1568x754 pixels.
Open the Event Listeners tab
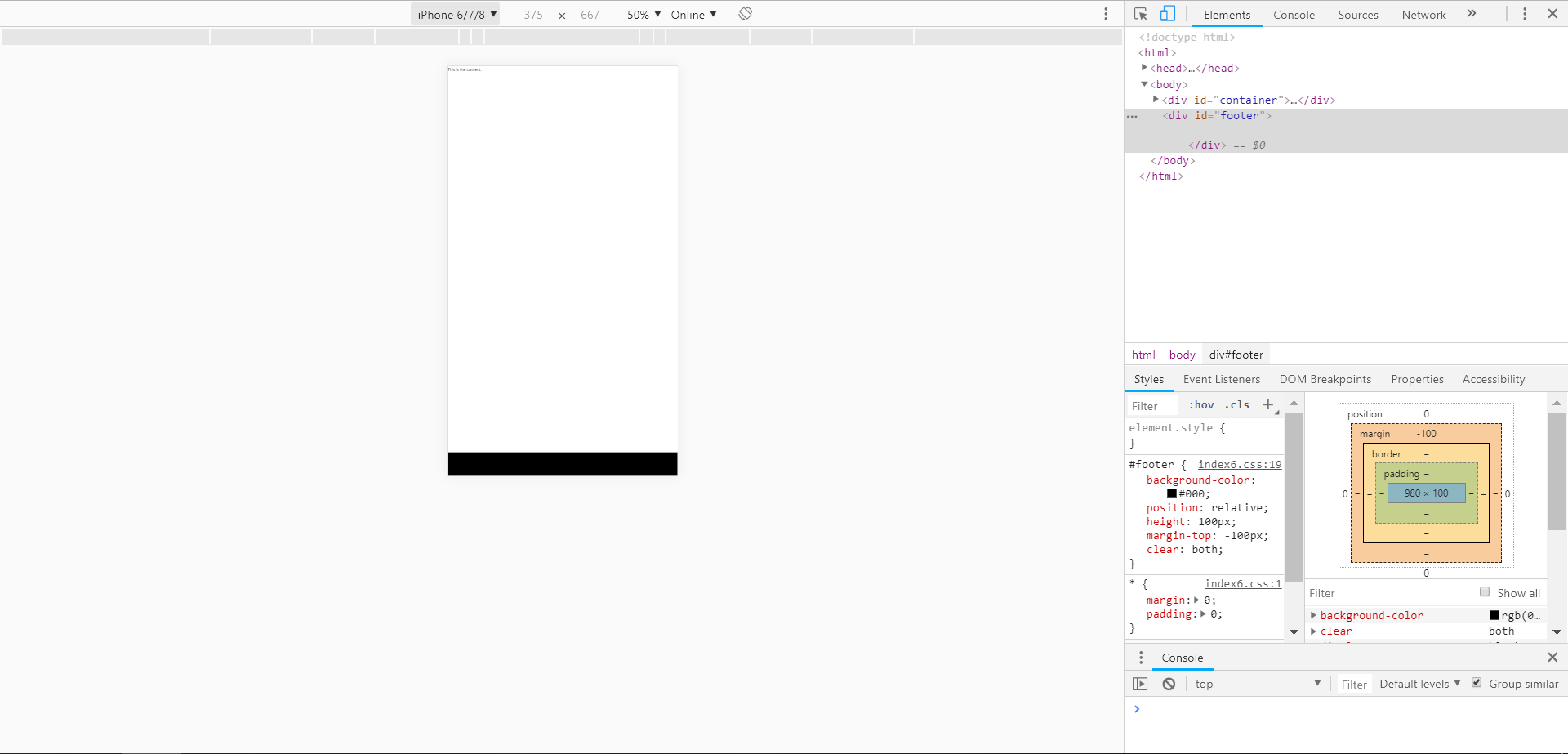(1221, 379)
